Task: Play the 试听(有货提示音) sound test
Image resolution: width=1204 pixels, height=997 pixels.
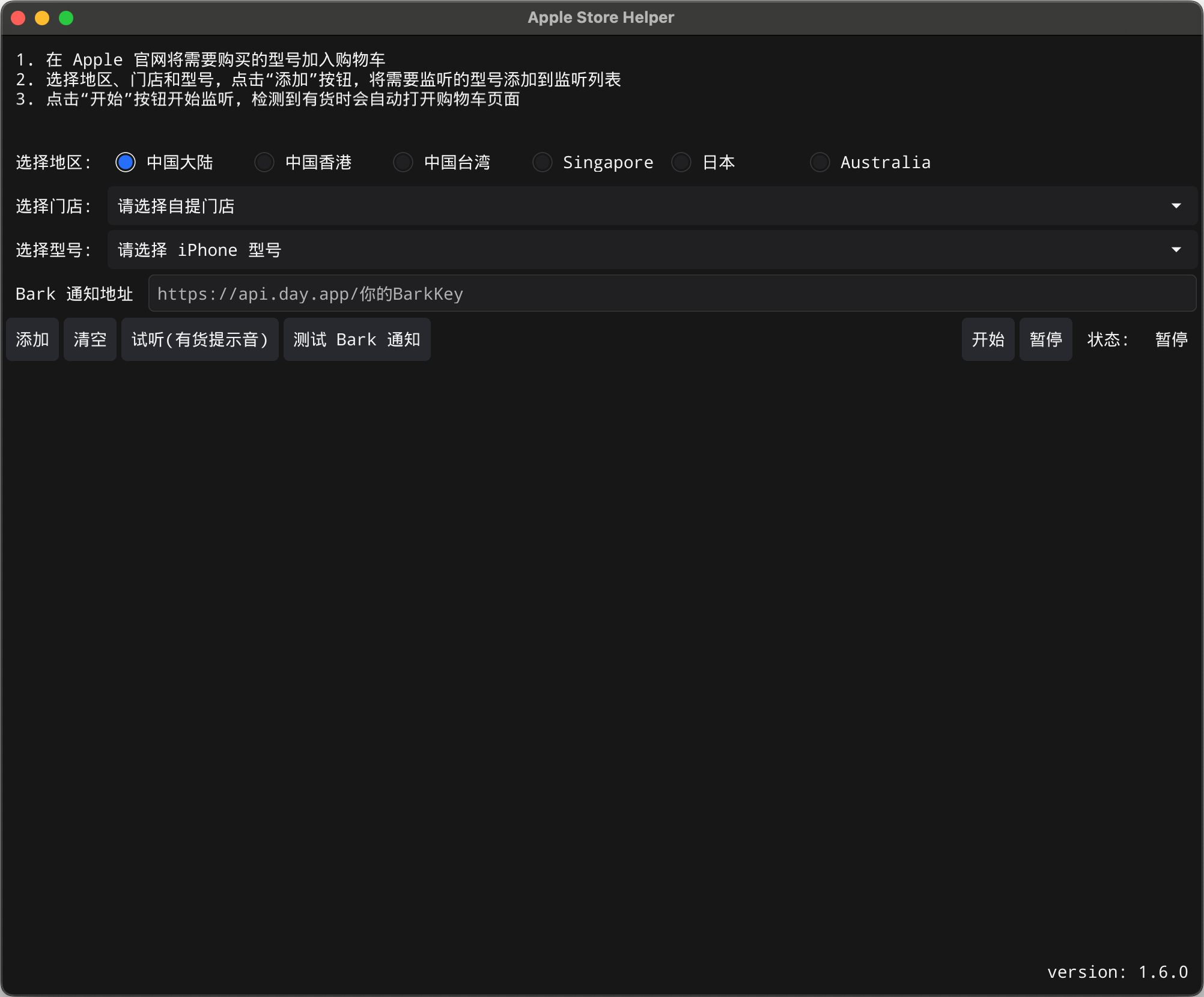Action: click(200, 339)
